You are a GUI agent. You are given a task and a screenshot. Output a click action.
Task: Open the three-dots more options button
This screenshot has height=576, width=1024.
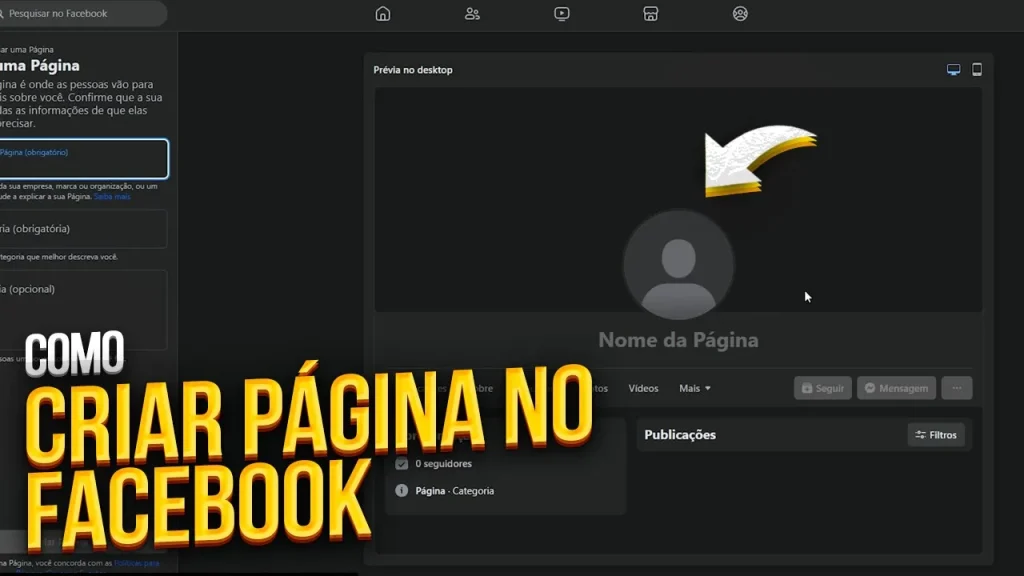click(x=956, y=388)
